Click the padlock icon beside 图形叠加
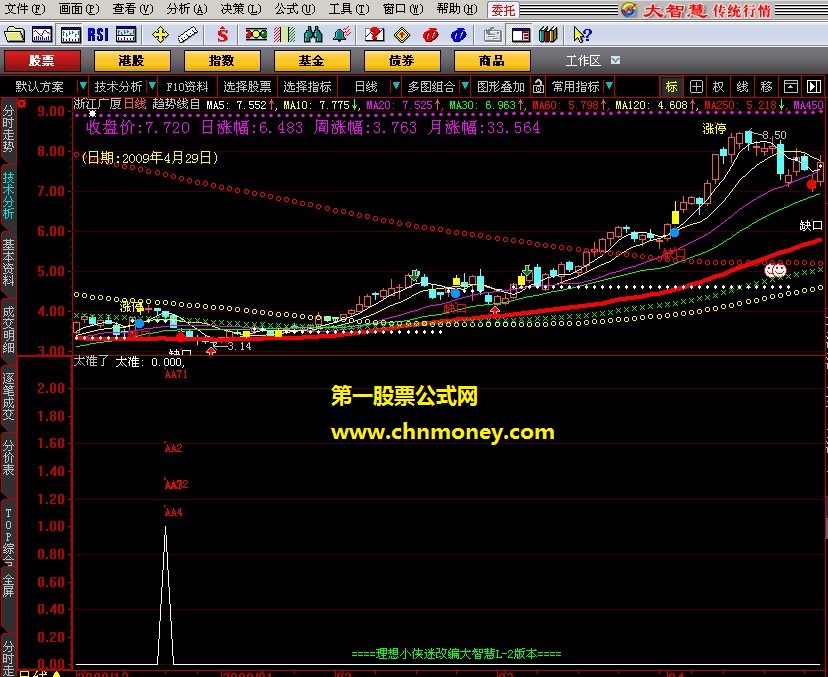828x677 pixels. coord(538,86)
